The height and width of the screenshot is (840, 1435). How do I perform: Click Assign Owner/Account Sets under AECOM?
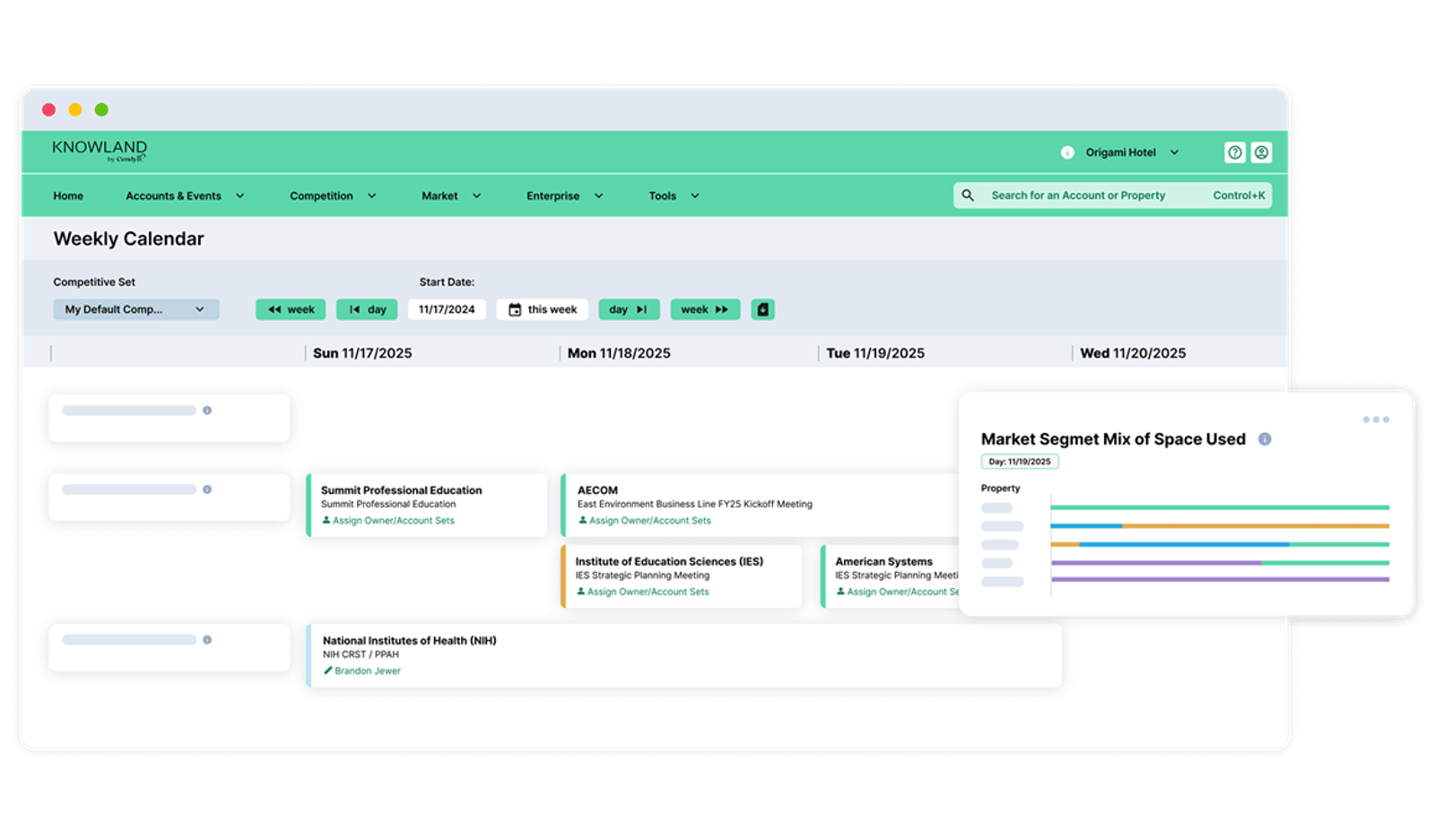point(650,520)
